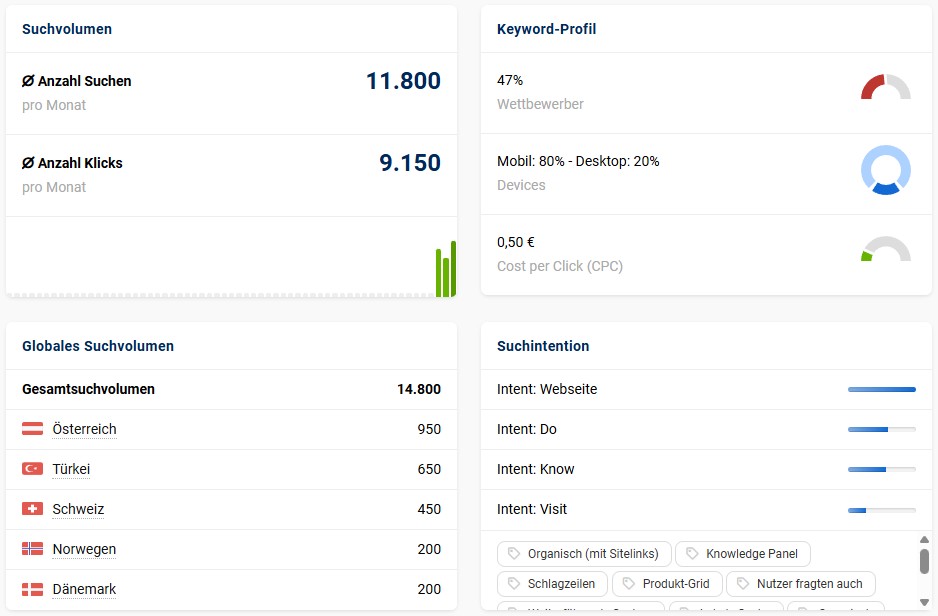
Task: Click the Cost per Click gauge icon
Action: [885, 250]
